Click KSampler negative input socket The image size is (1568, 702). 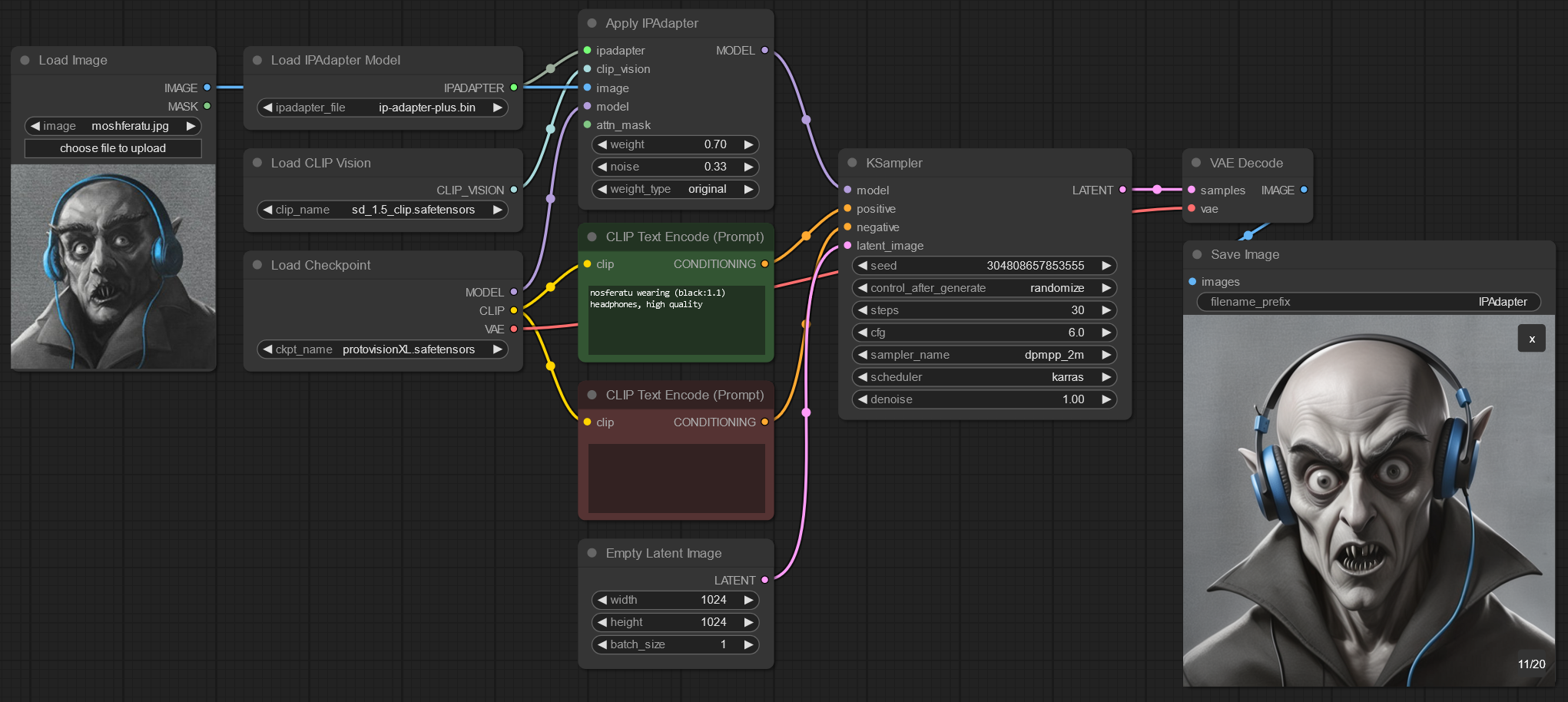847,227
